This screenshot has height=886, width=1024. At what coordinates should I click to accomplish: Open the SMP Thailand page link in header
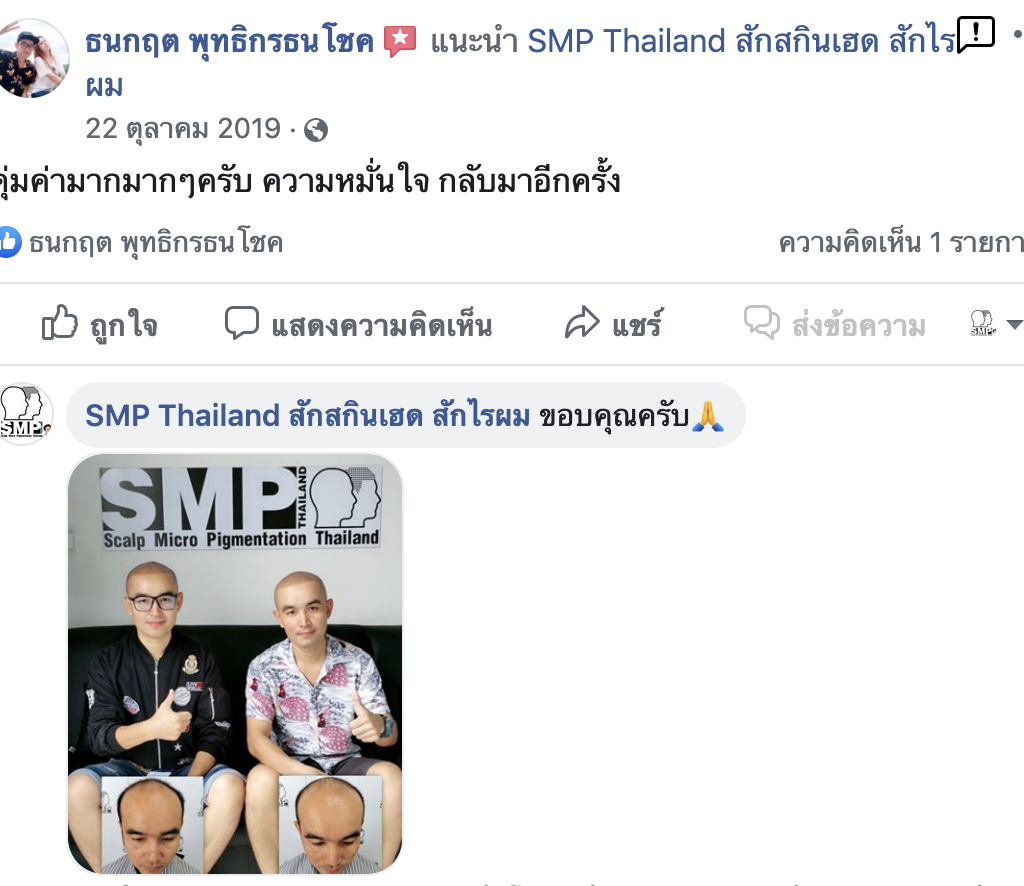click(x=741, y=41)
